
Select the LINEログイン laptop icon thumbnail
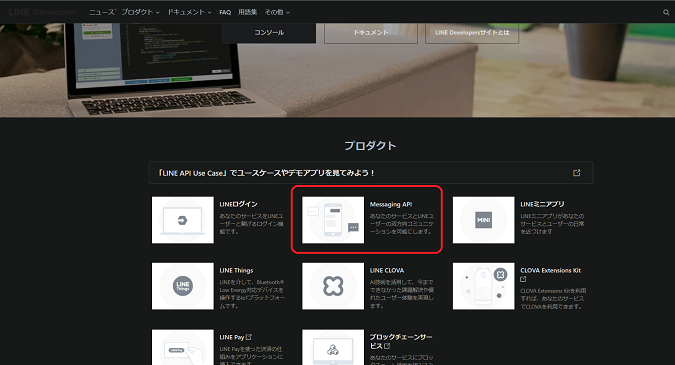pyautogui.click(x=183, y=220)
